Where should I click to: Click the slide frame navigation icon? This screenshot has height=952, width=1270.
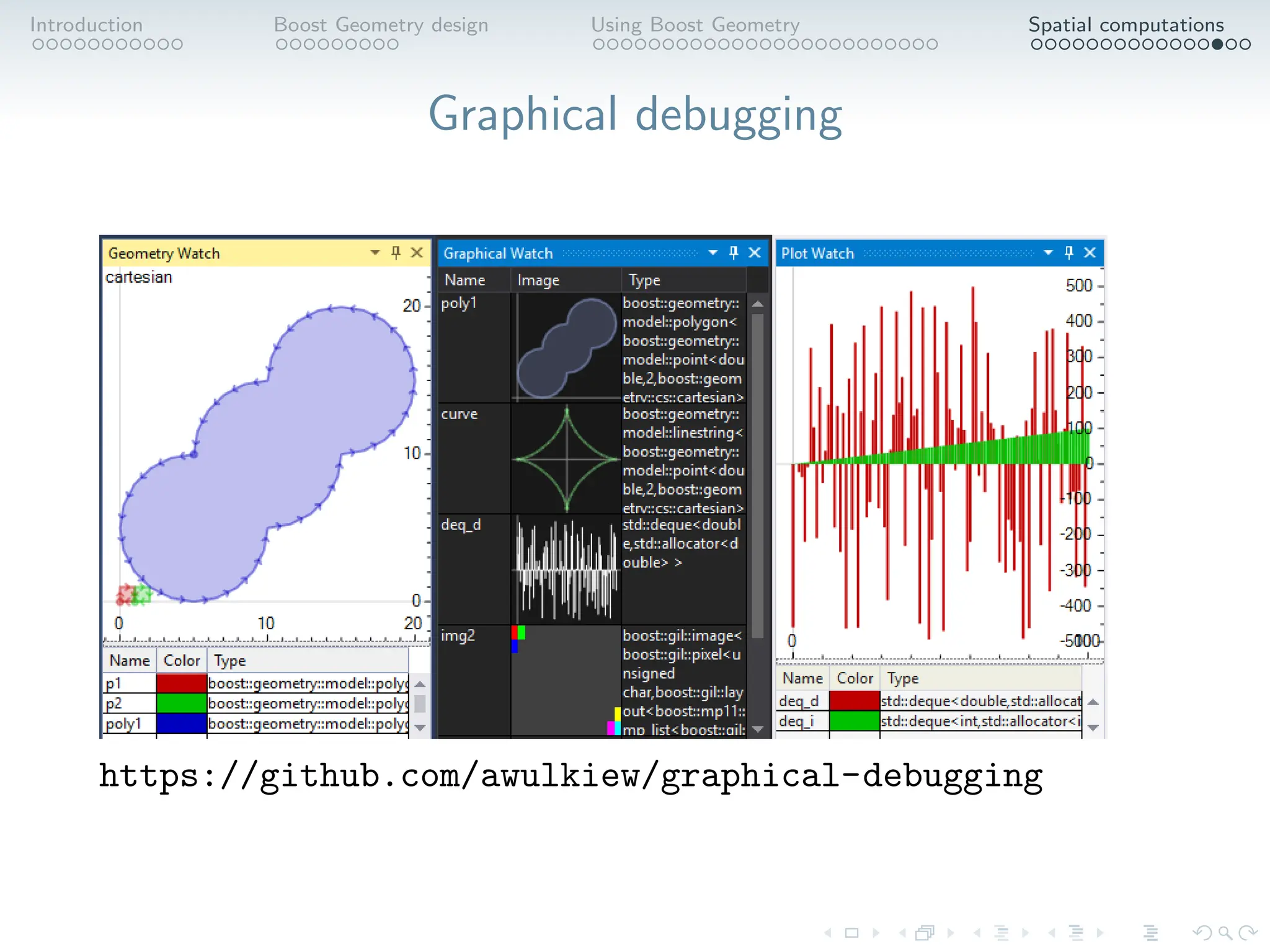click(851, 933)
